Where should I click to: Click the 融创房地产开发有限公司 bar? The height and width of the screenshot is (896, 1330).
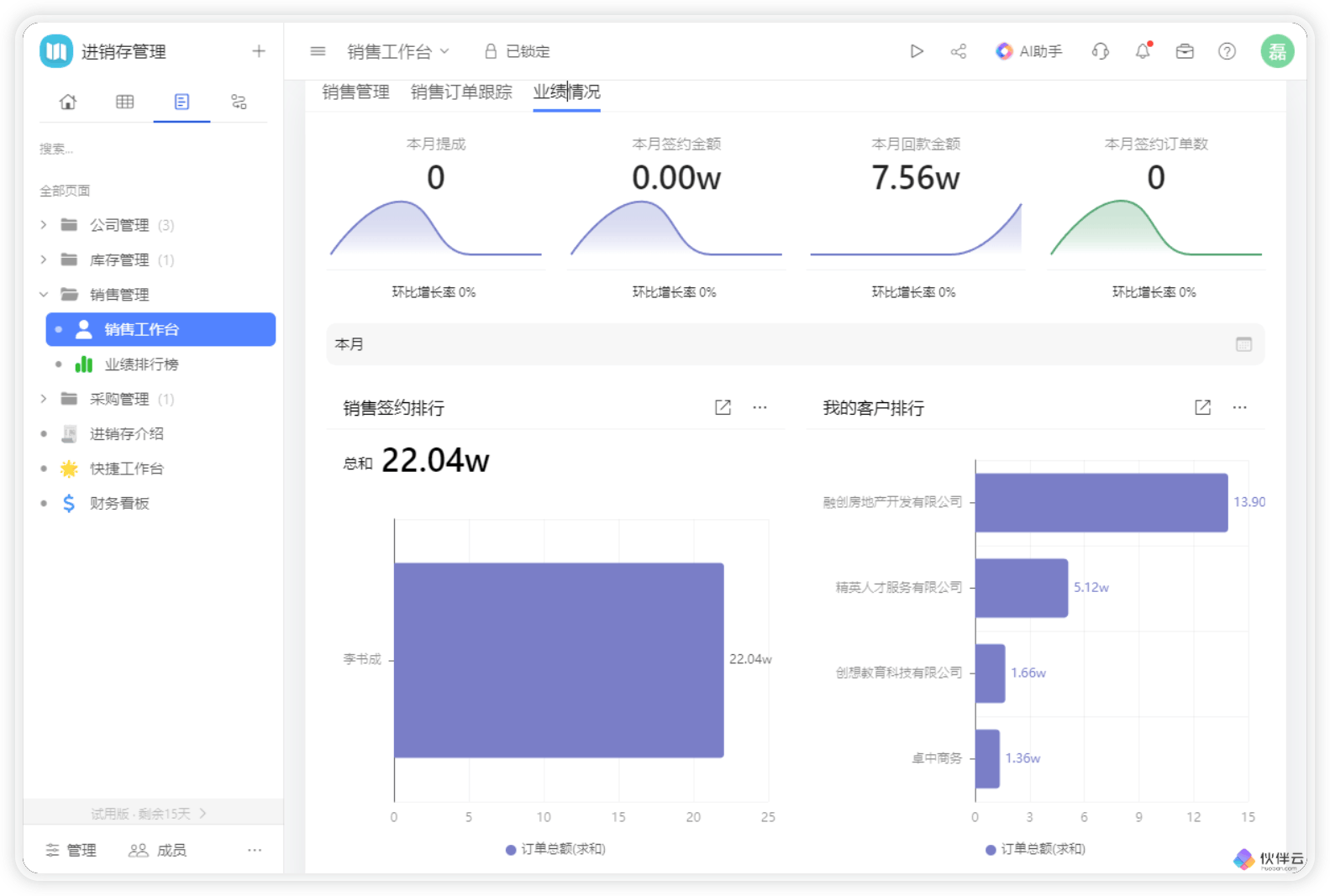[1101, 502]
